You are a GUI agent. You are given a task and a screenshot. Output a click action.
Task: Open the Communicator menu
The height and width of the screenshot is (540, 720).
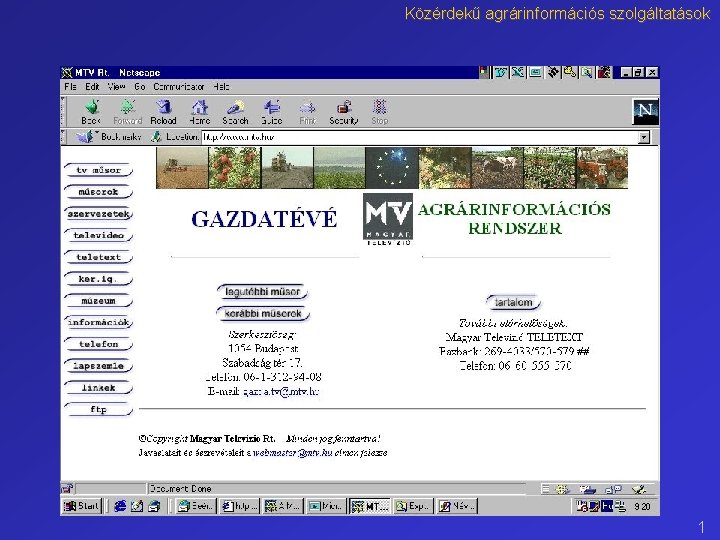coord(179,86)
